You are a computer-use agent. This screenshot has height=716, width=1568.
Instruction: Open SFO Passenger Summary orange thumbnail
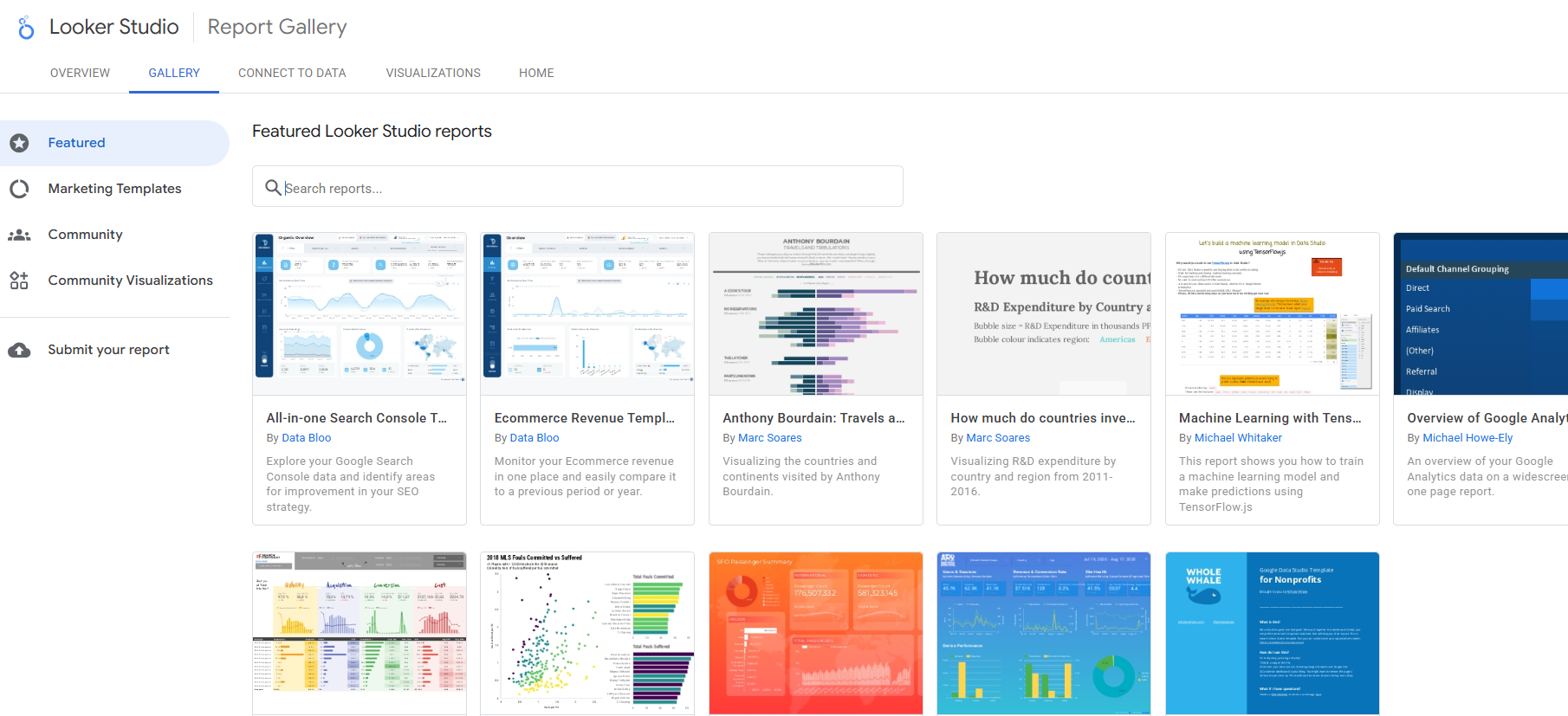816,634
